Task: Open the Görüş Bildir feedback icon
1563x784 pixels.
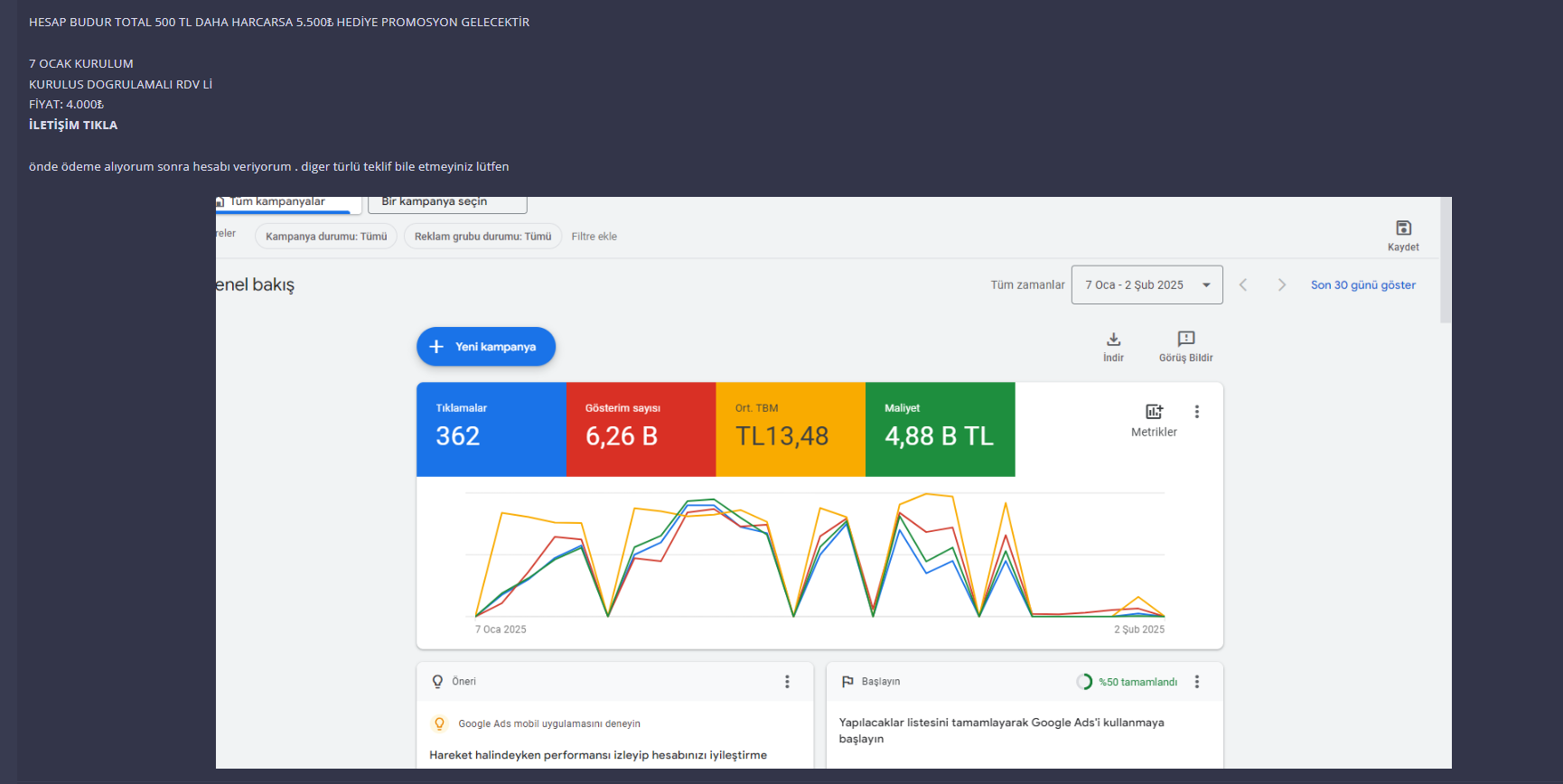Action: click(x=1186, y=339)
